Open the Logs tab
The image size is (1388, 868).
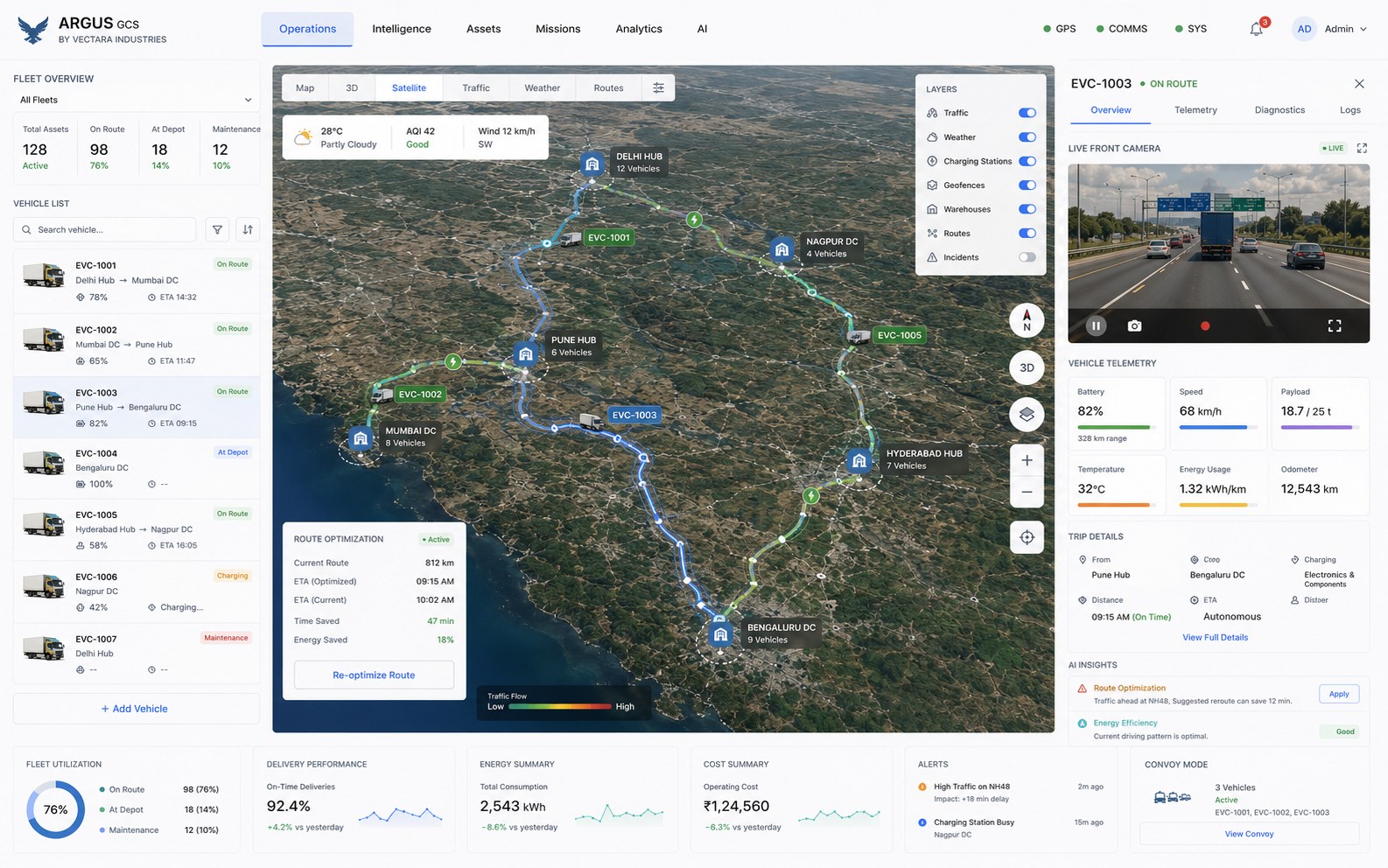coord(1350,110)
